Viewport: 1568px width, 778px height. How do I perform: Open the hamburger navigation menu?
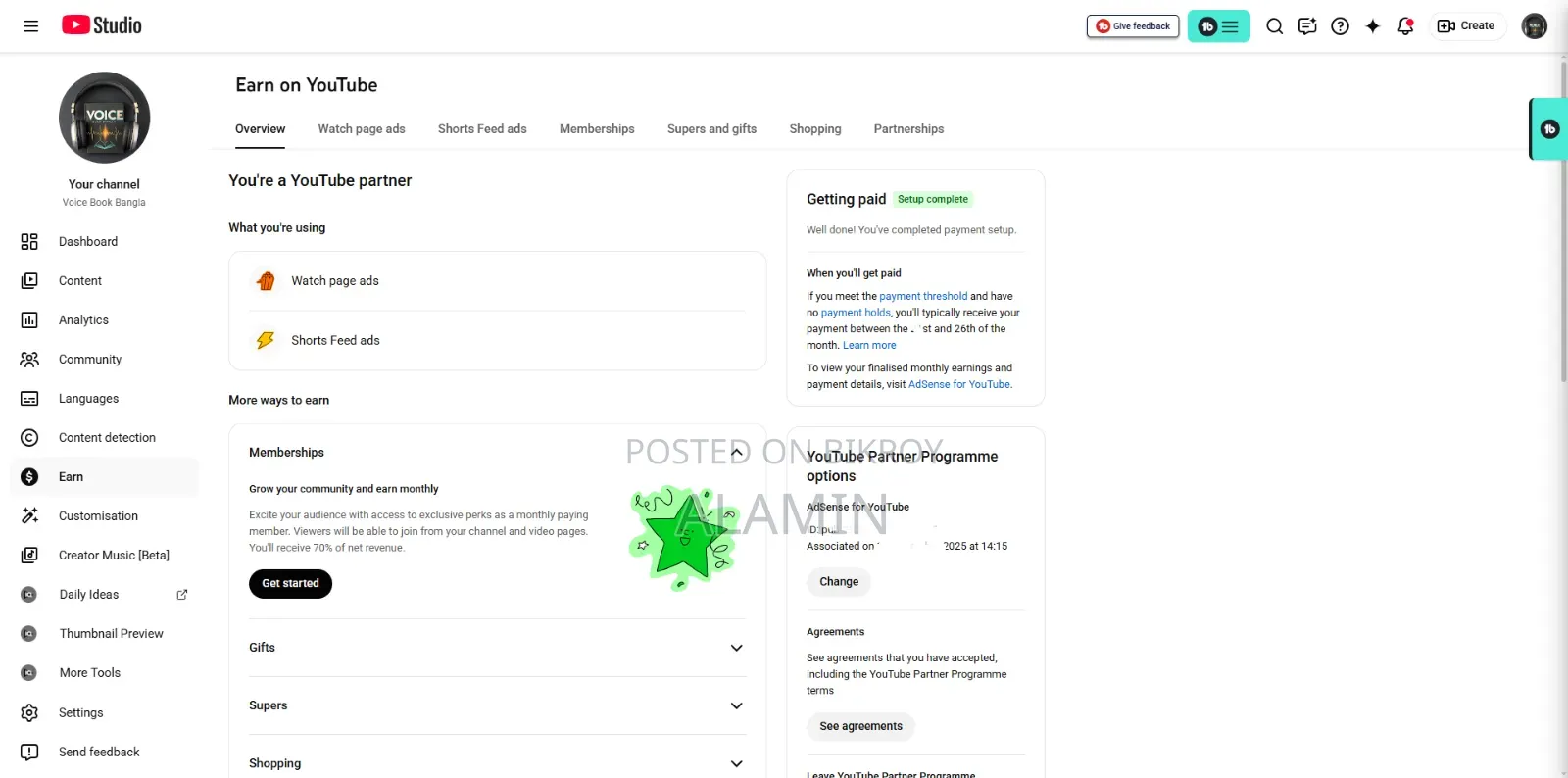(x=30, y=26)
